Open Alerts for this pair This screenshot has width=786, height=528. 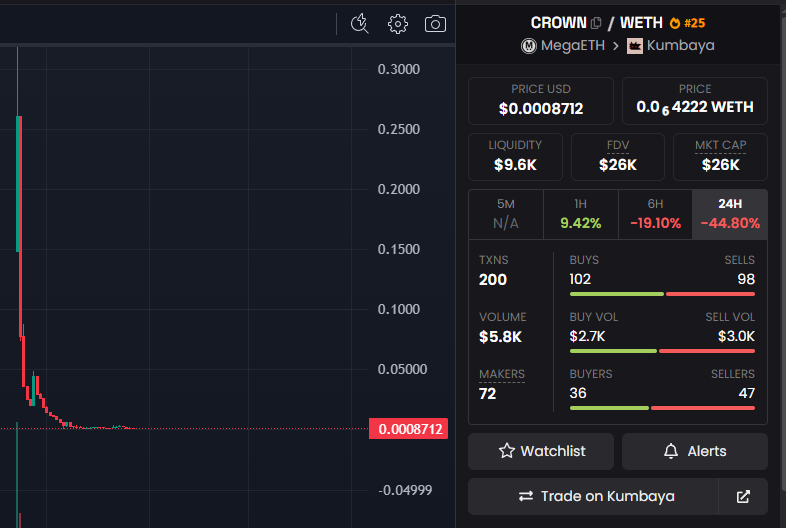pyautogui.click(x=695, y=451)
